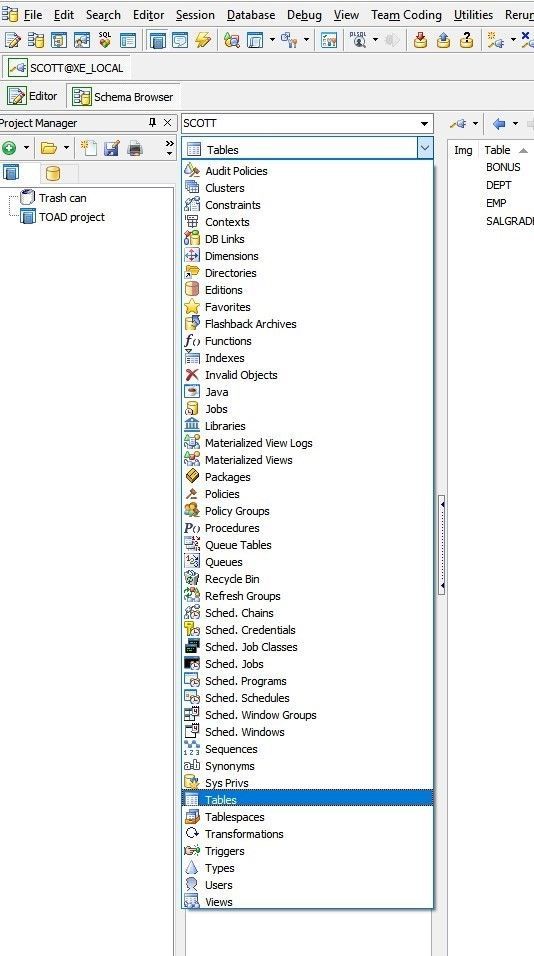Click the blue back arrow icon
This screenshot has width=534, height=956.
(499, 124)
